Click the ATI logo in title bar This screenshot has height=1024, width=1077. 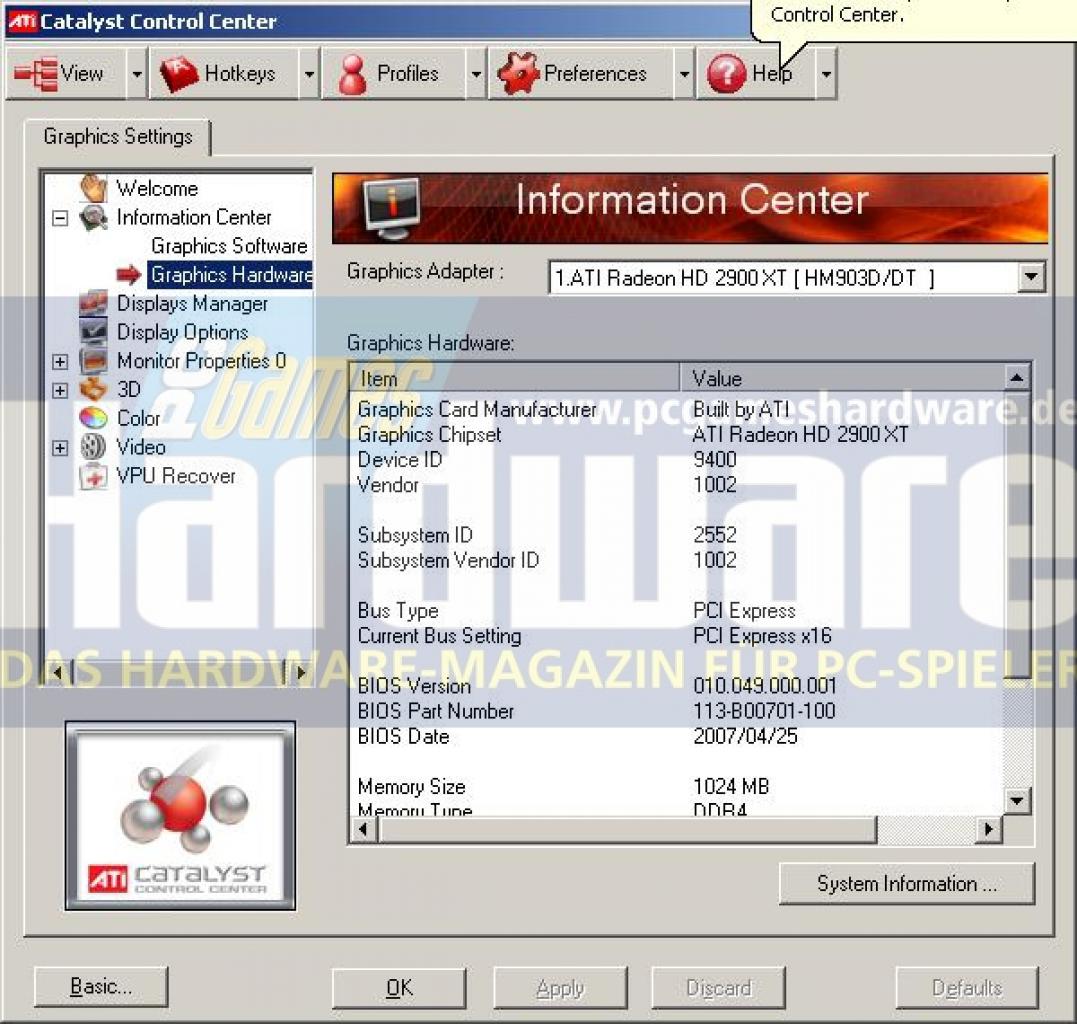click(21, 21)
